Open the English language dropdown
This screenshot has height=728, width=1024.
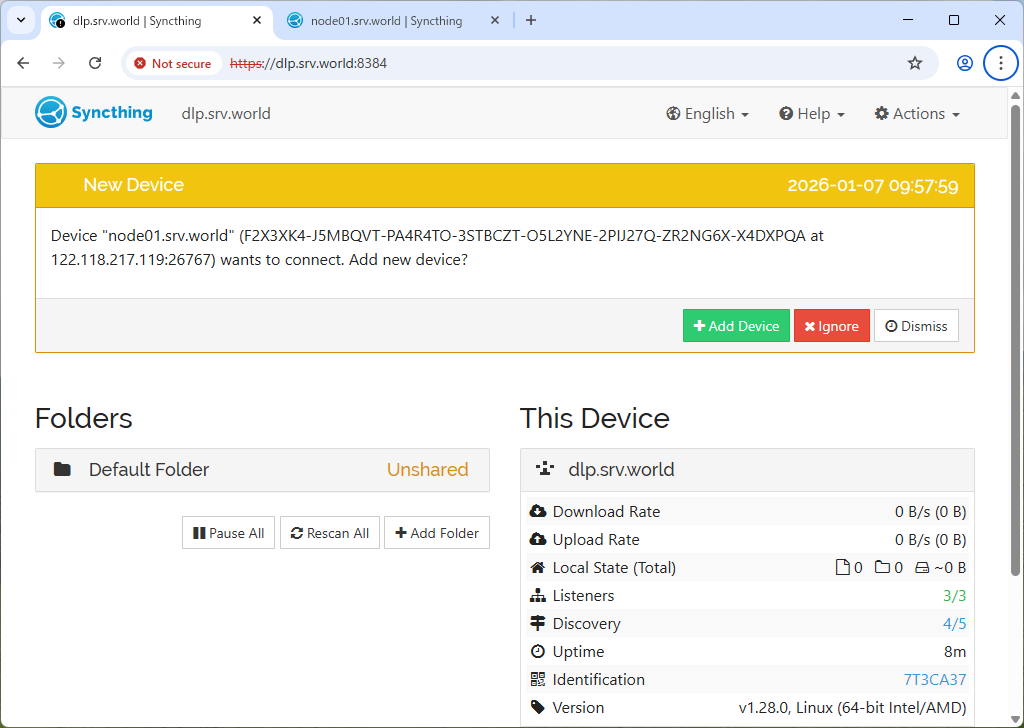[x=707, y=114]
